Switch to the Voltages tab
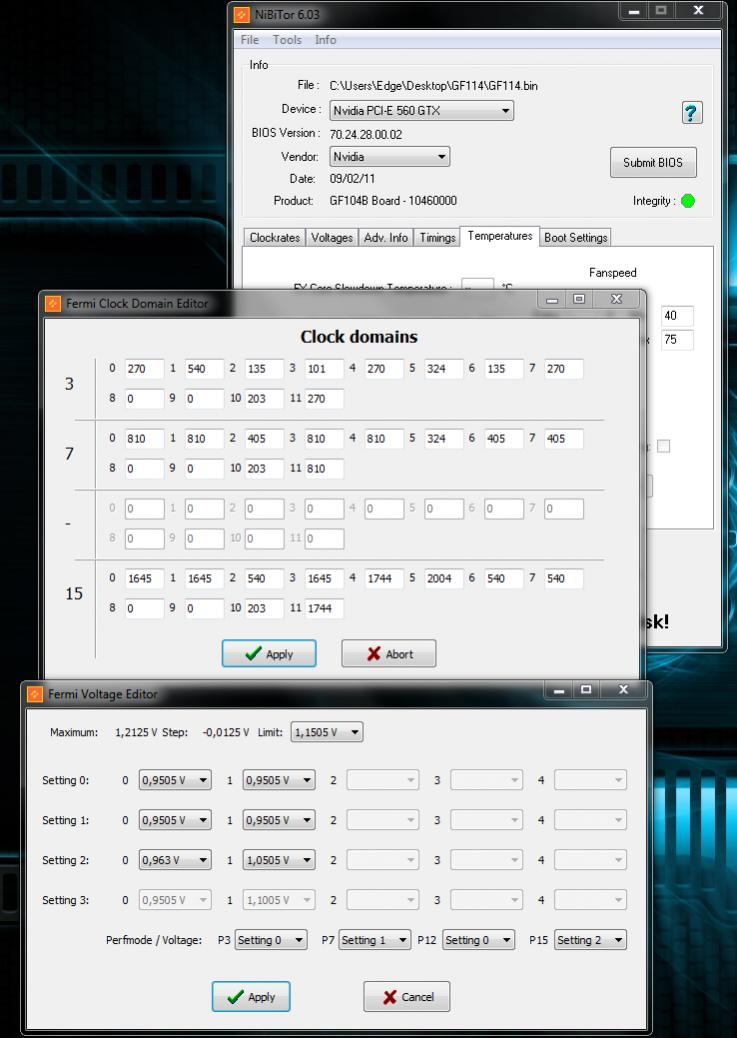This screenshot has width=737, height=1038. click(x=332, y=238)
